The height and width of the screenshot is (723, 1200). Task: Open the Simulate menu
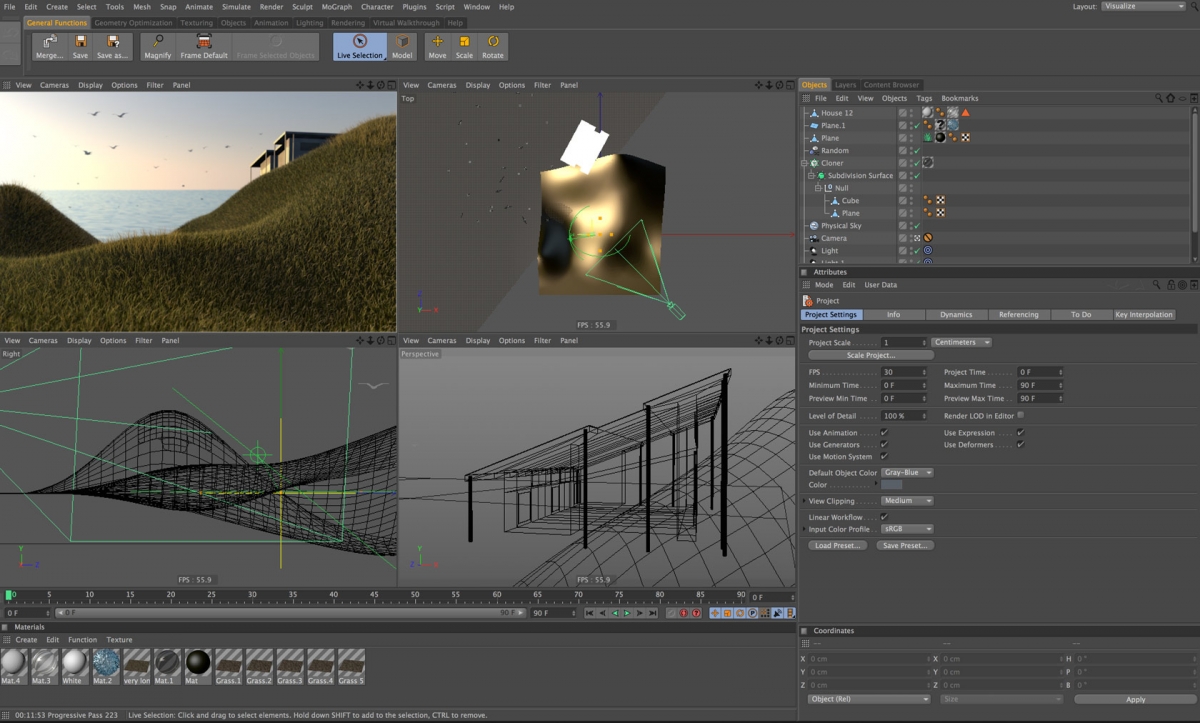(236, 7)
